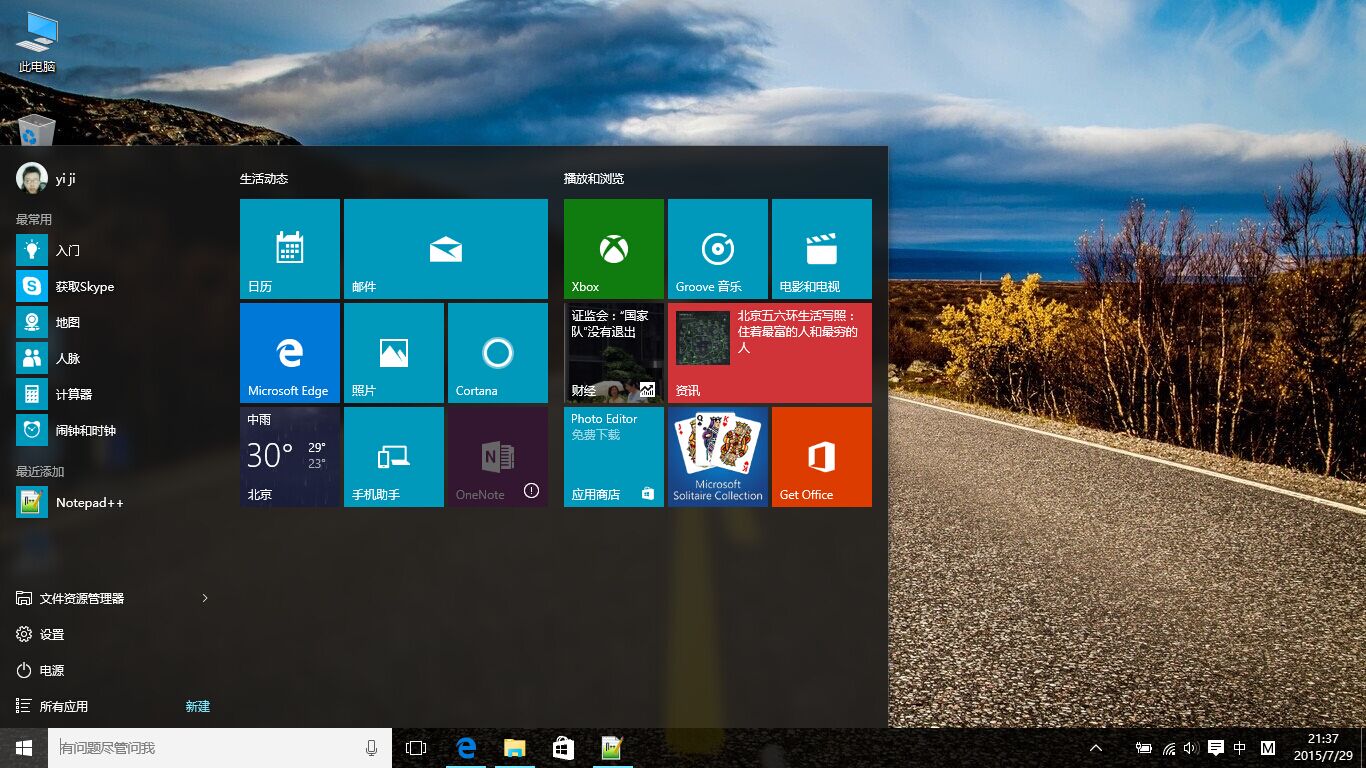
Task: Open the 照片 photos tile
Action: tap(394, 353)
